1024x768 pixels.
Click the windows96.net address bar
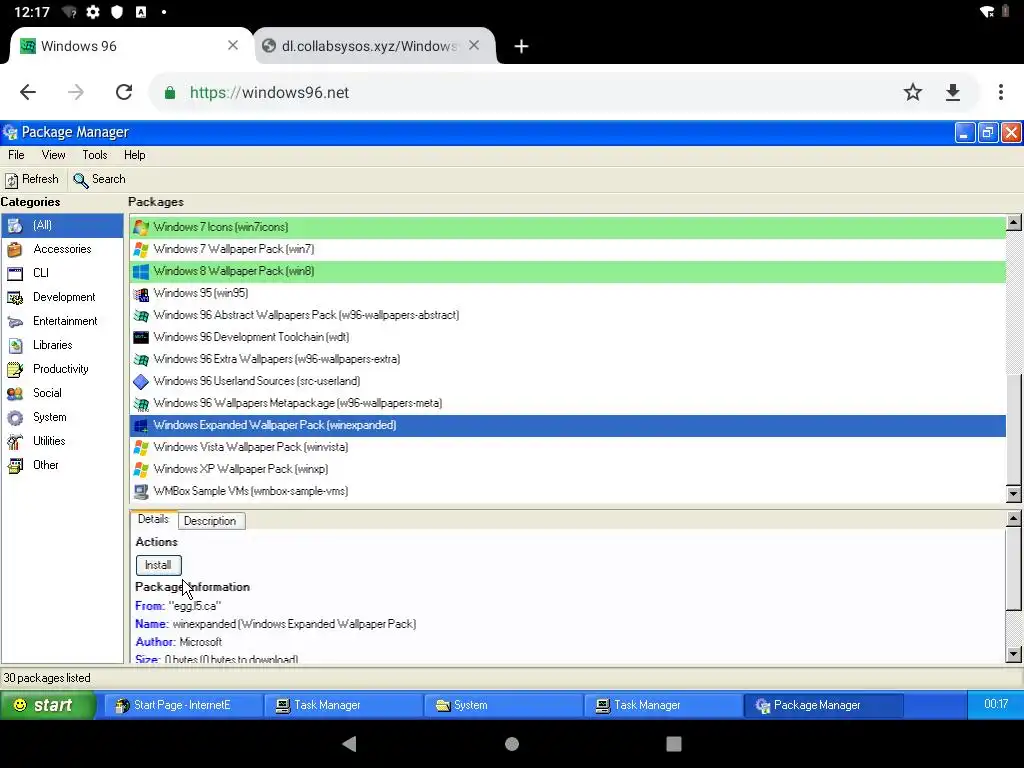[x=522, y=93]
